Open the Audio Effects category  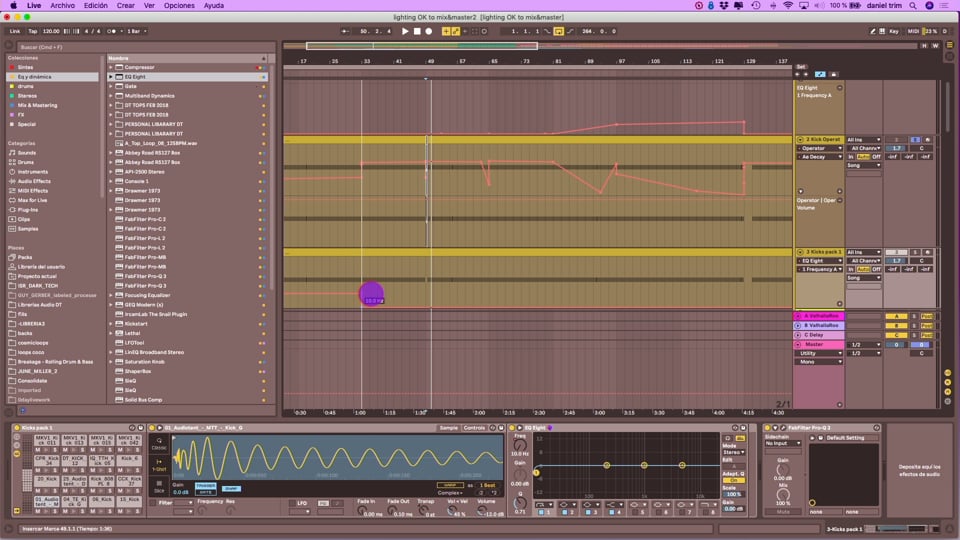[x=34, y=181]
